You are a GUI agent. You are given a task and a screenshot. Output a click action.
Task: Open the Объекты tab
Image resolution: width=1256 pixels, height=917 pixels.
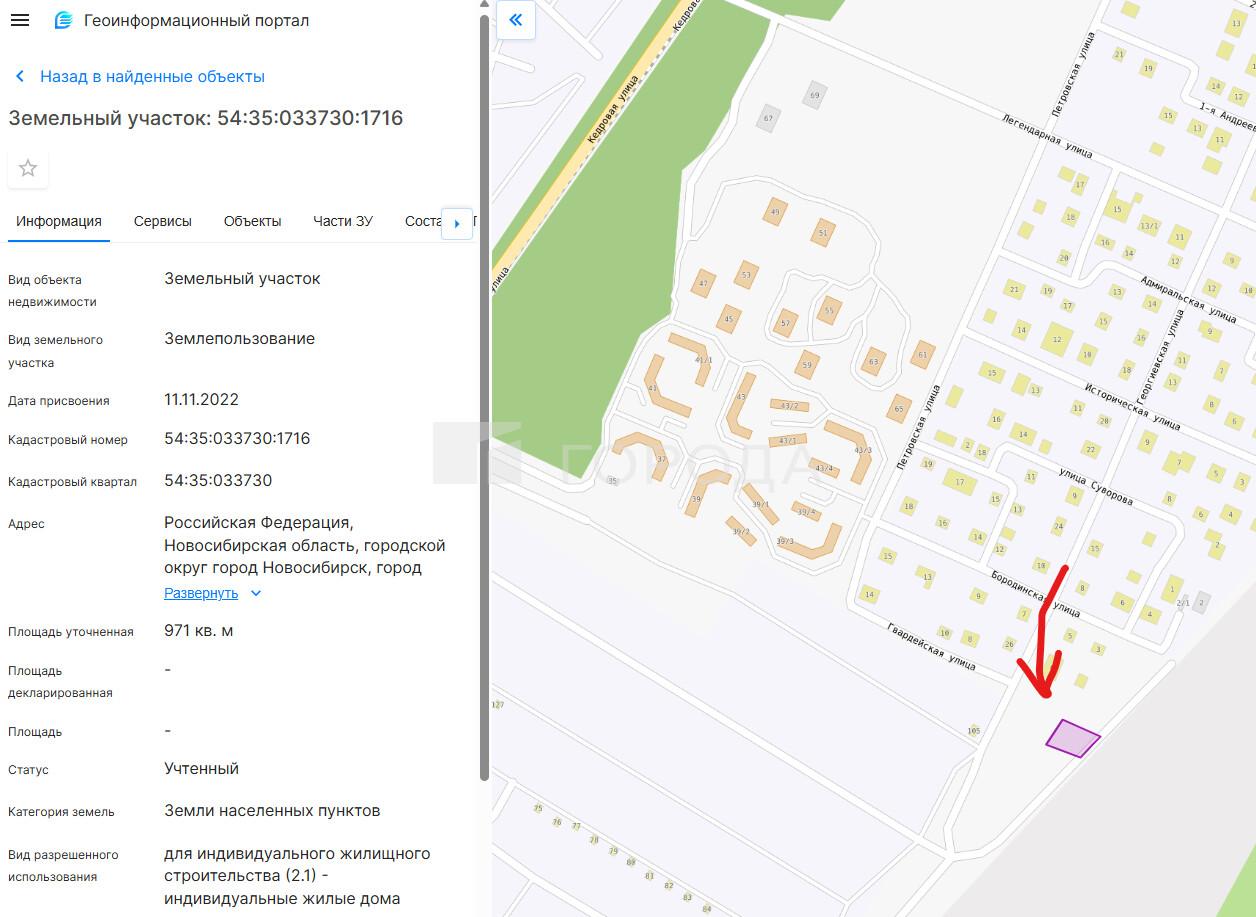[252, 221]
